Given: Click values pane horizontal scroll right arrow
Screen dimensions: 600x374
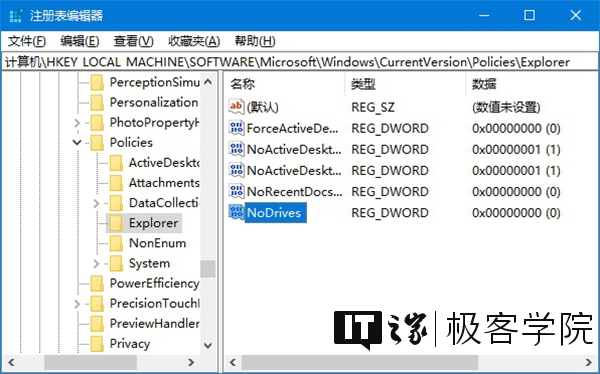Looking at the screenshot, I should pyautogui.click(x=589, y=362).
